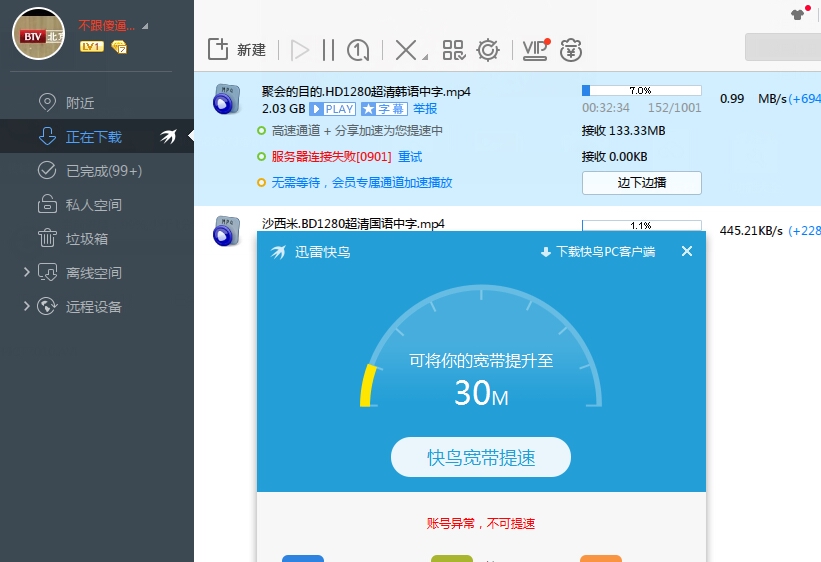Click the 字幕 subtitle button
Viewport: 821px width, 562px height.
384,109
